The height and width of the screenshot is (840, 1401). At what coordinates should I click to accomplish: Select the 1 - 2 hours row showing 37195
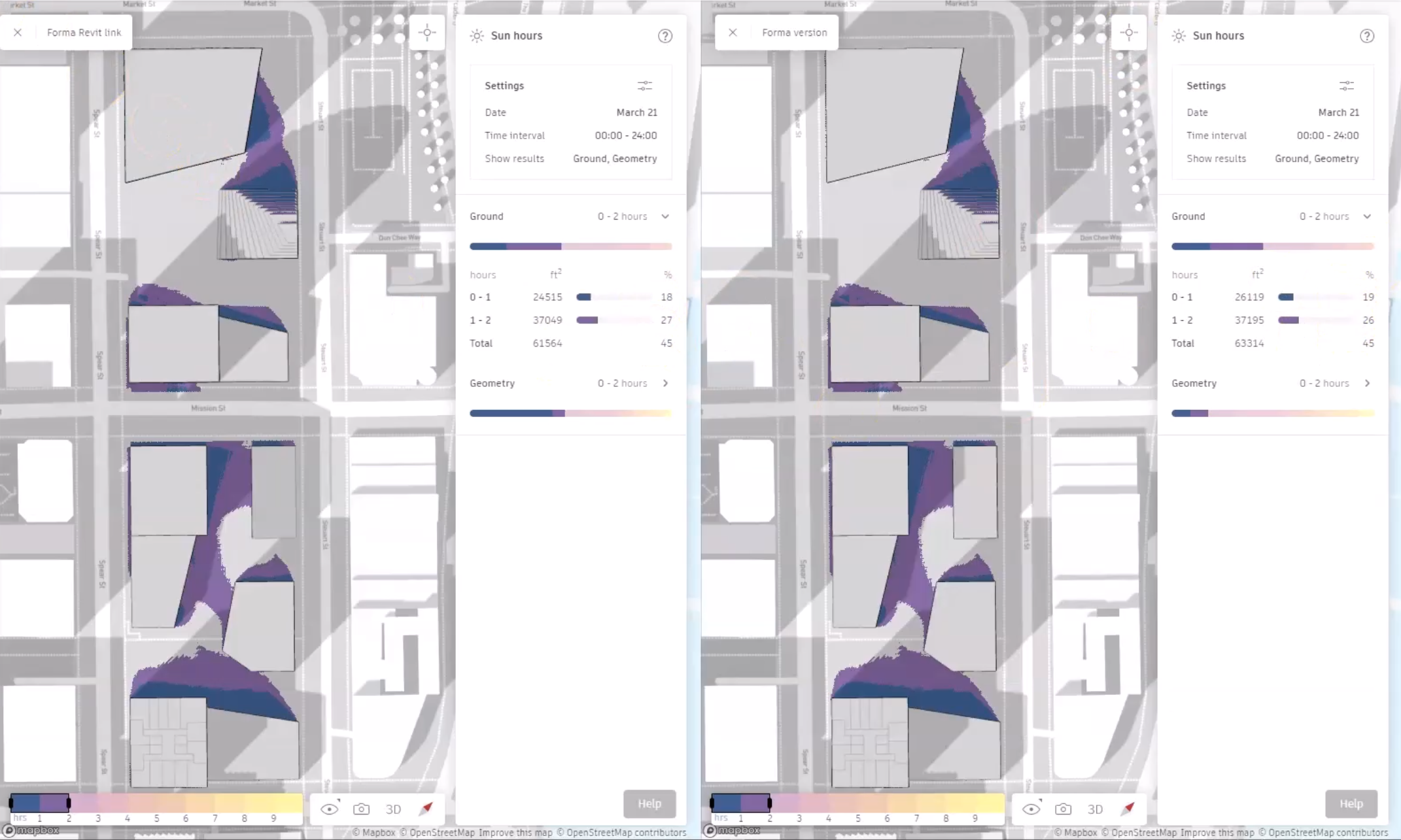[x=1272, y=320]
